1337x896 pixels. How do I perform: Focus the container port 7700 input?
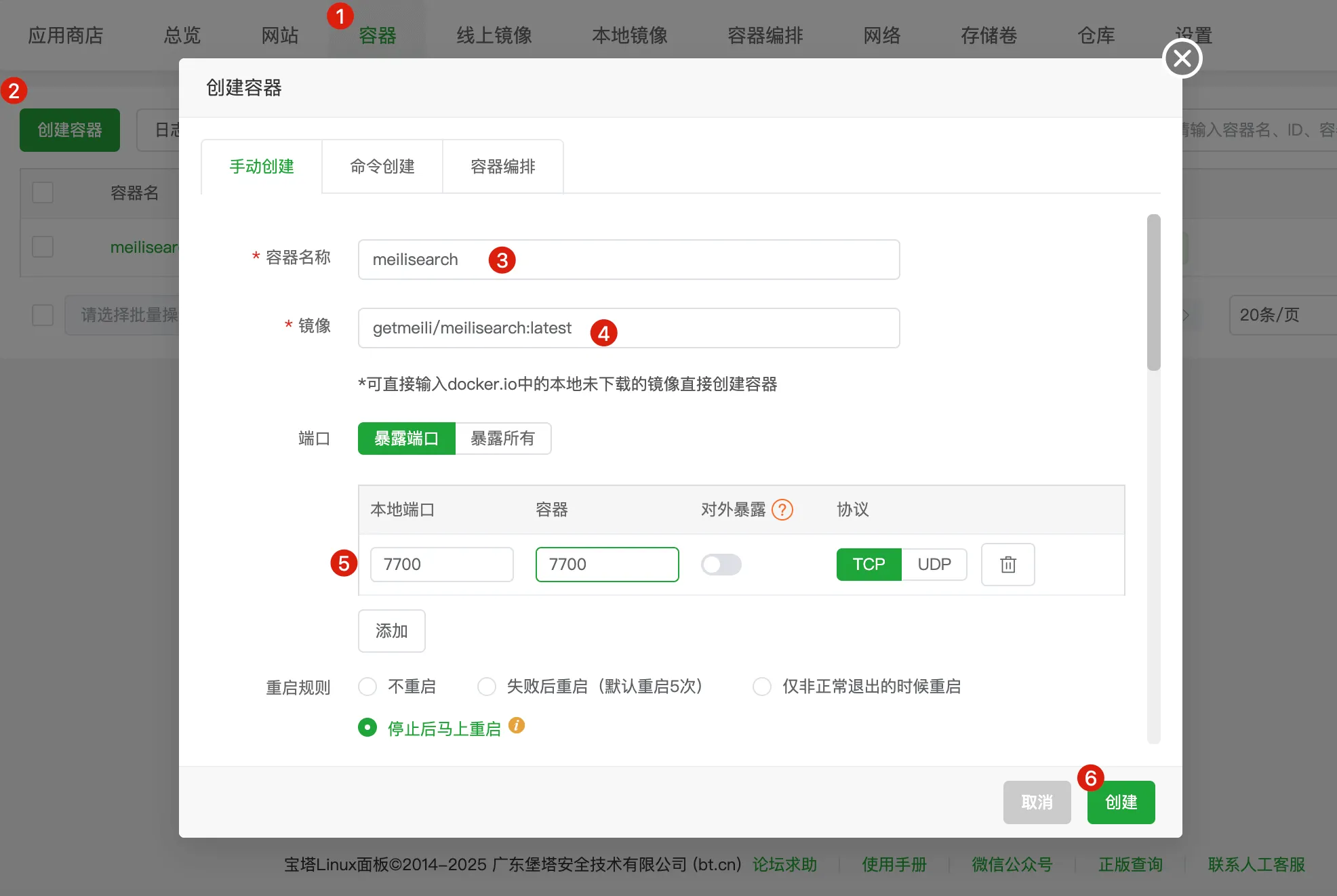tap(607, 564)
